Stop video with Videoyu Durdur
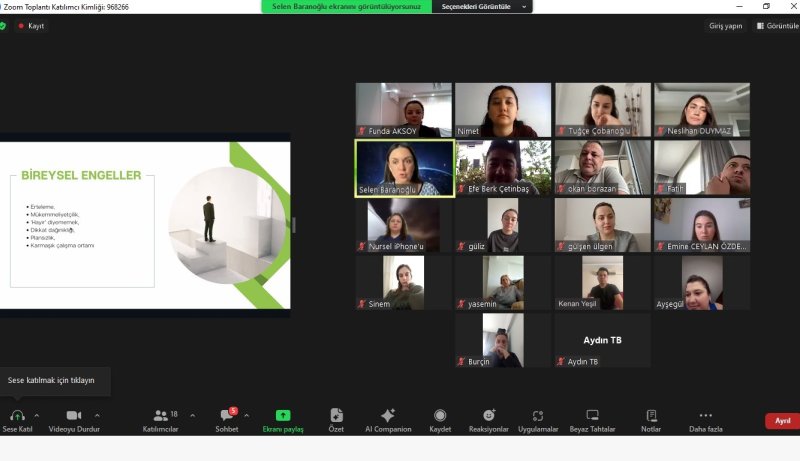 [x=74, y=416]
